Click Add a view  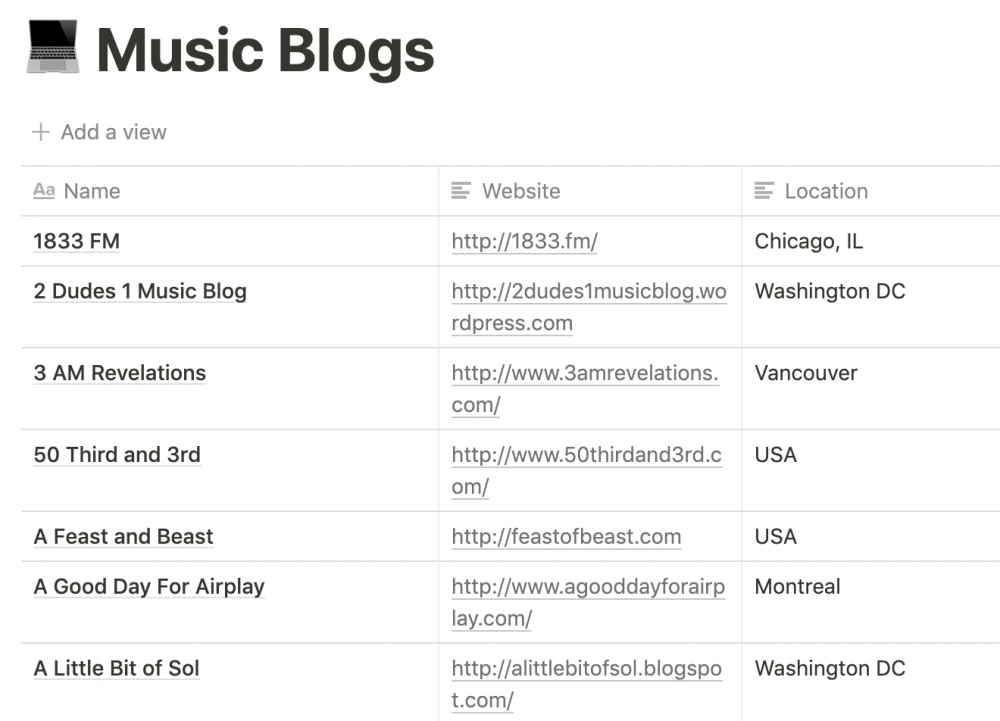click(x=110, y=131)
